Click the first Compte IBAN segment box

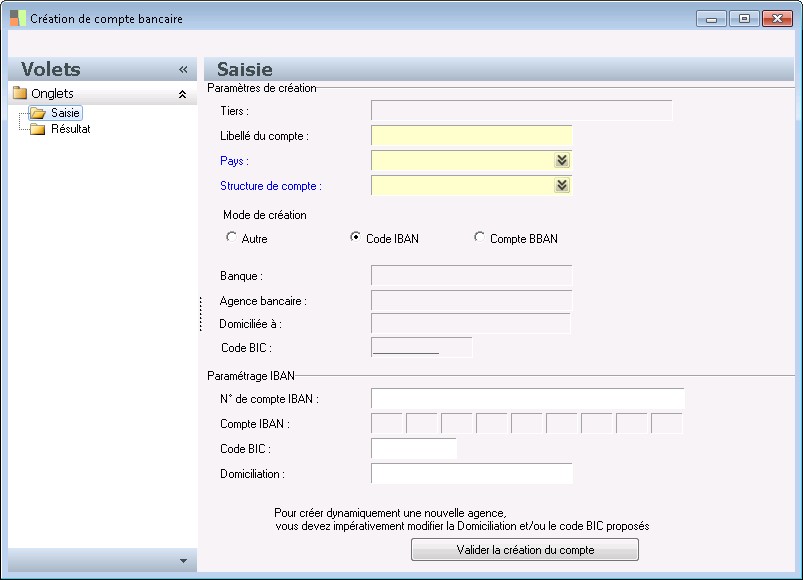point(387,424)
